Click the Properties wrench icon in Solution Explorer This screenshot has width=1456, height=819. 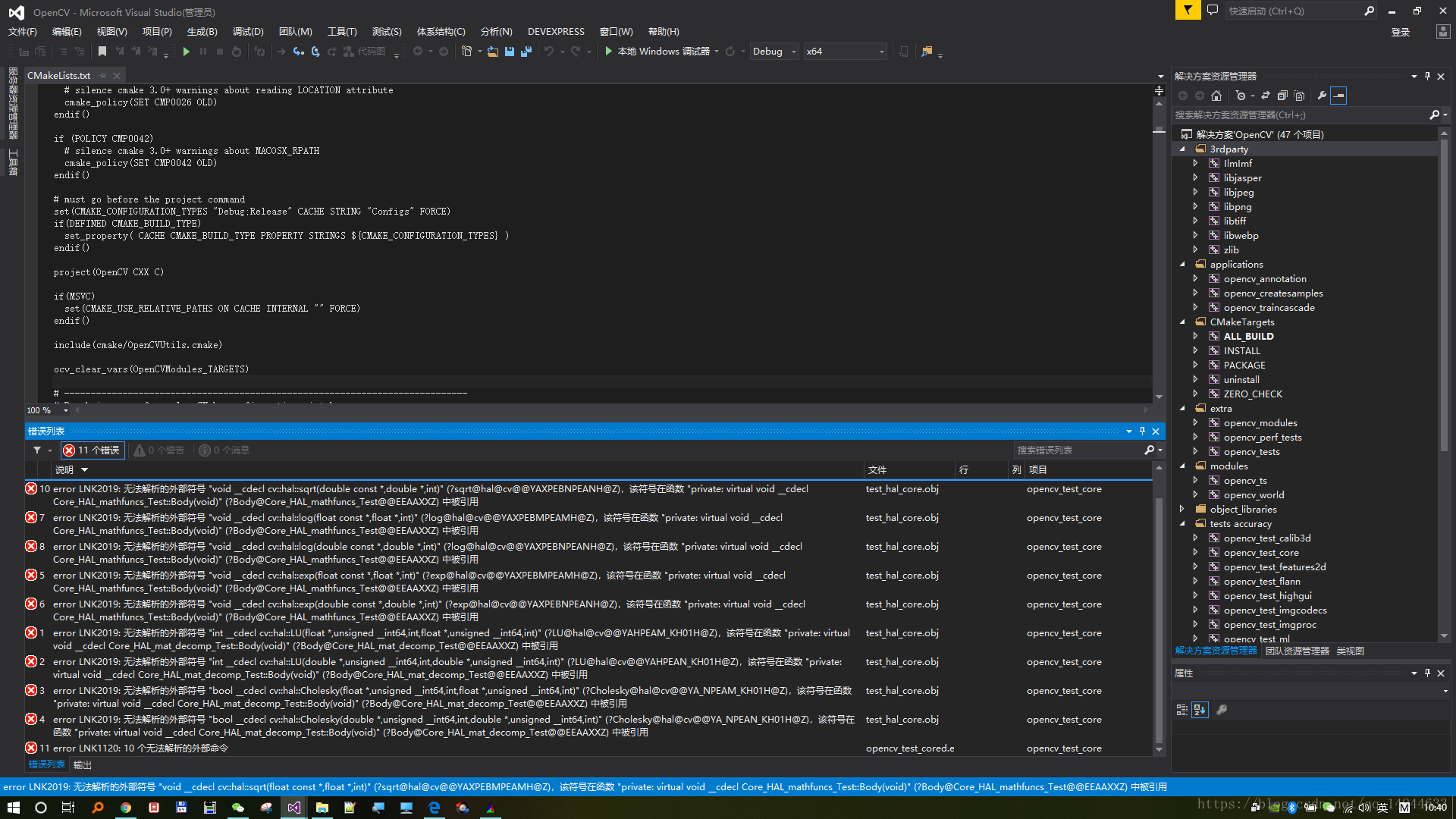coord(1322,96)
